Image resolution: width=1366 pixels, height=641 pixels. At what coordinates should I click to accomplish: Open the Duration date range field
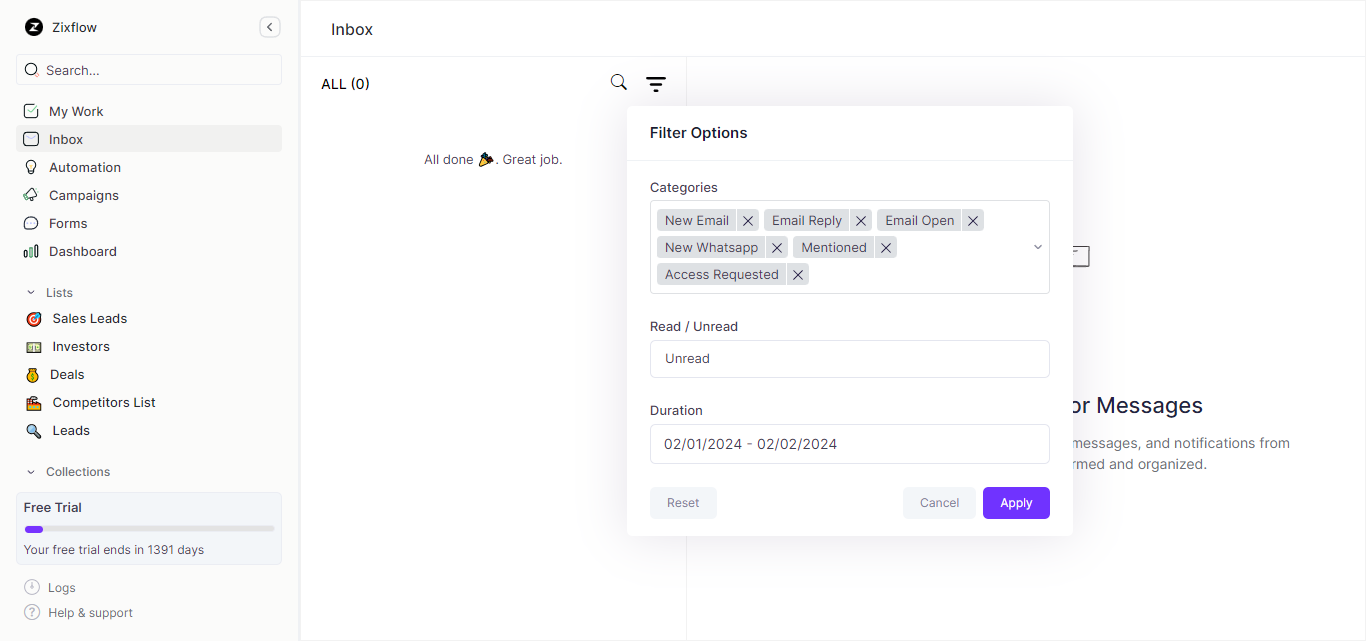849,443
